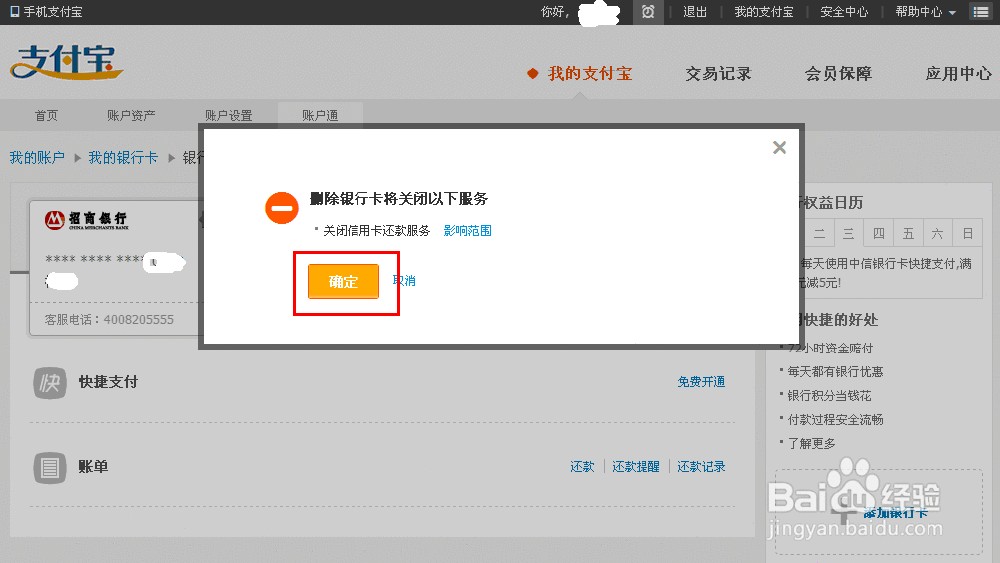Click 银行积分当钱花 benefit text
The image size is (1000, 563).
[x=829, y=395]
